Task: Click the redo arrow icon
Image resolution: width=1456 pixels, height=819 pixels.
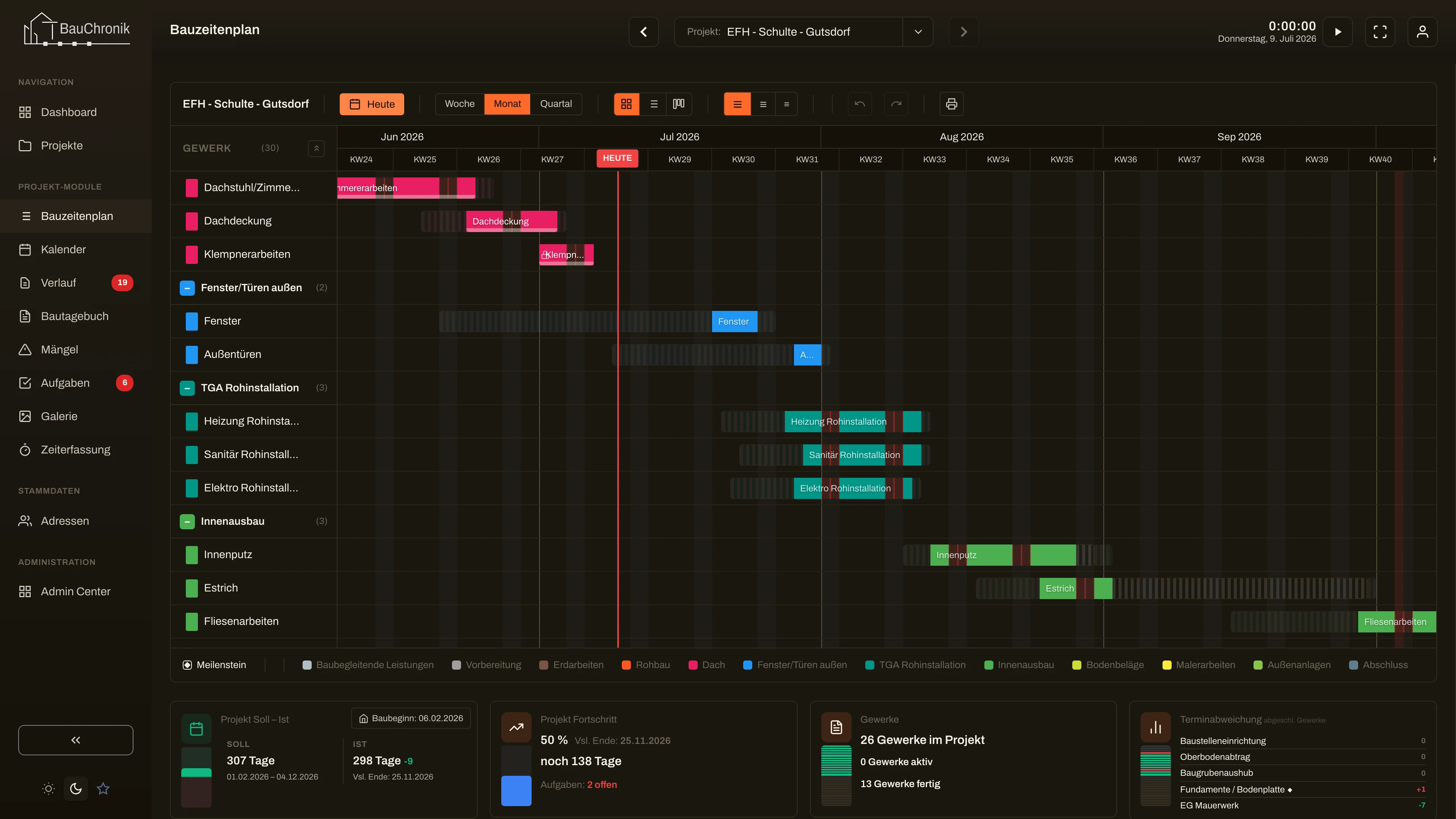Action: tap(896, 104)
